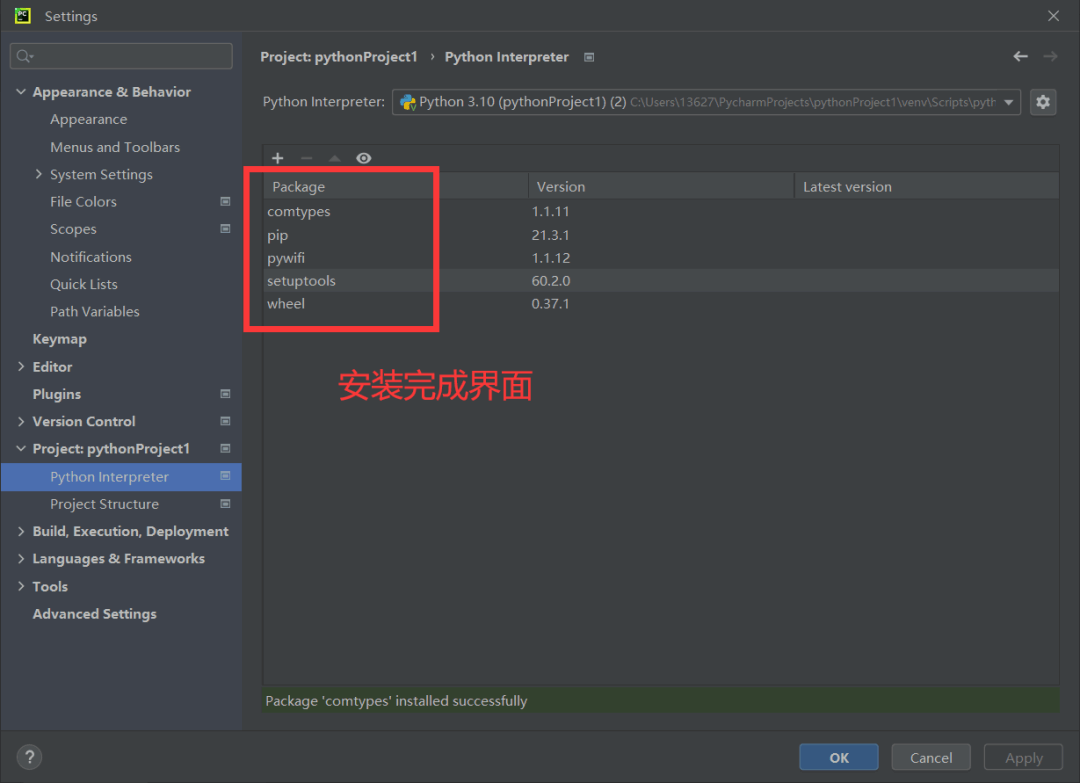1080x783 pixels.
Task: Click the add package plus icon
Action: point(278,158)
